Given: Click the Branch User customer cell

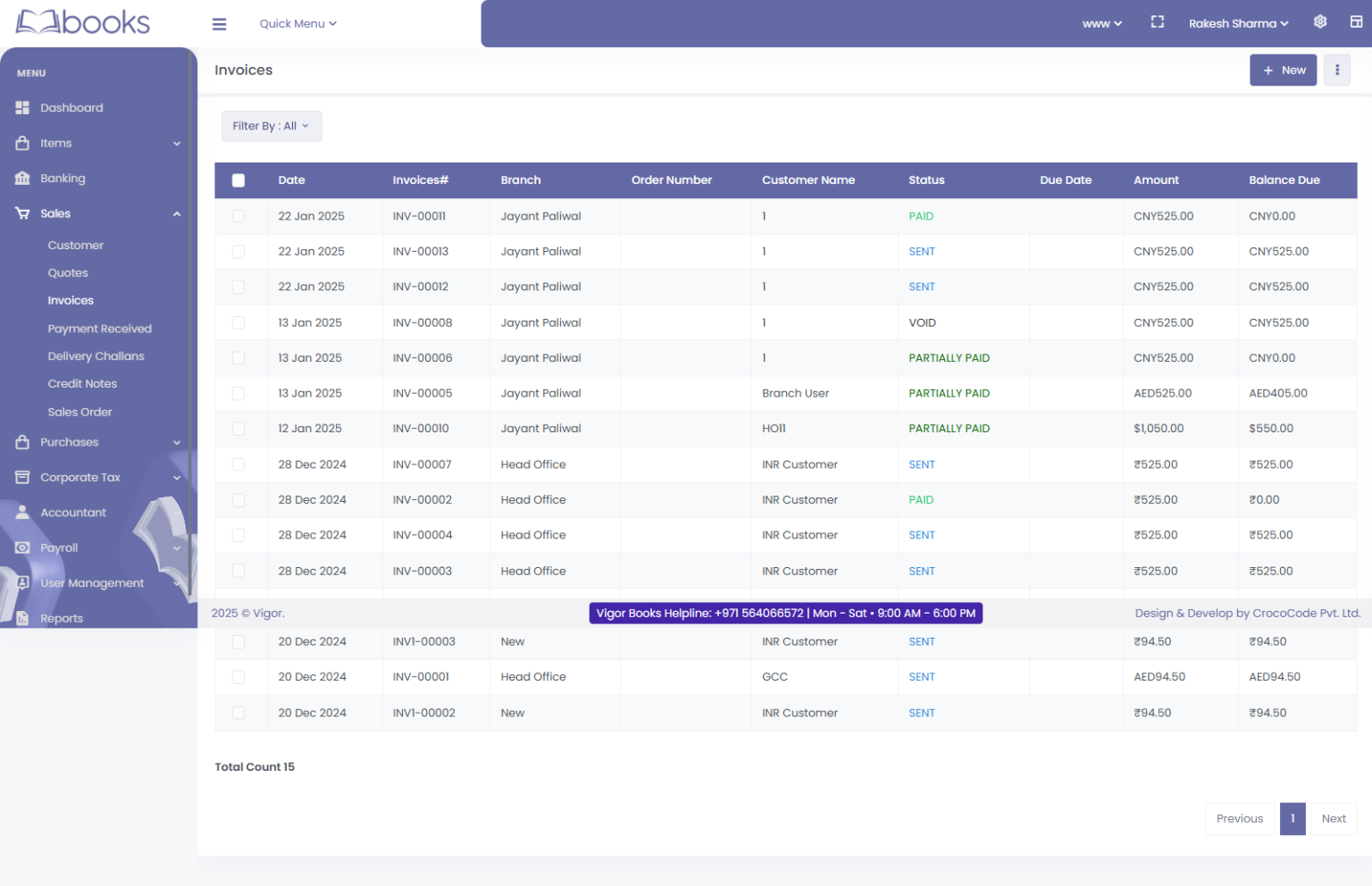Looking at the screenshot, I should [796, 394].
